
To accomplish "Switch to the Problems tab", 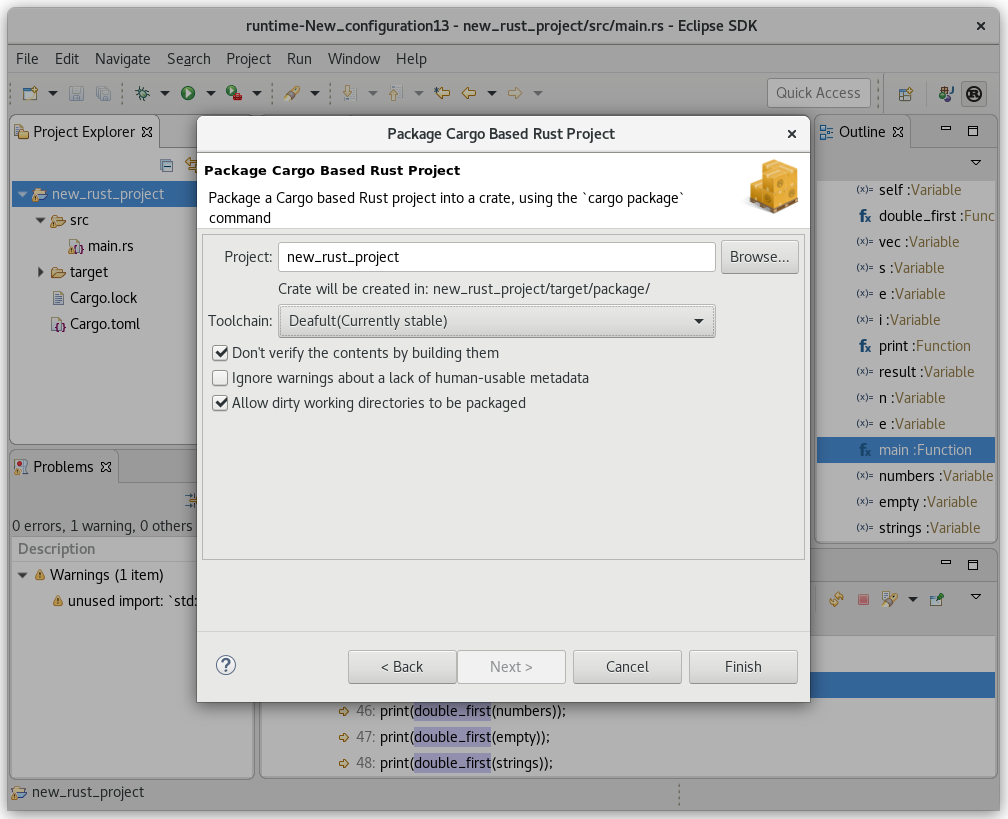I will [x=62, y=467].
